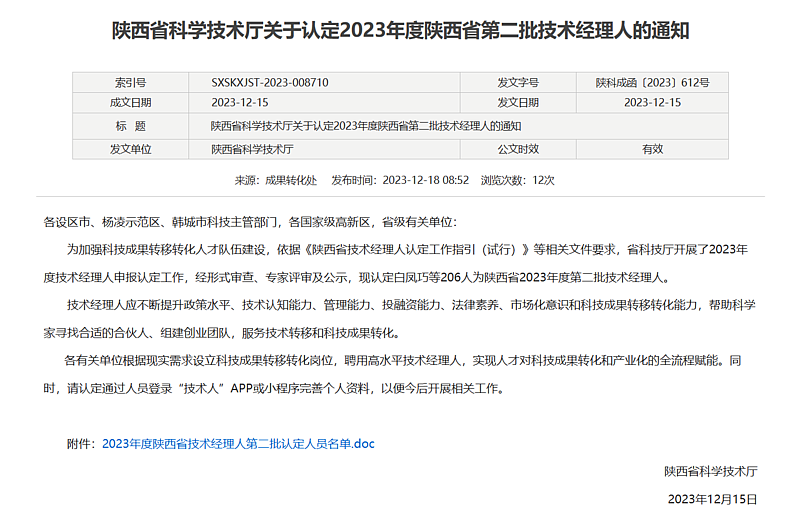Open the 2023年度陕西省技术经理人第二批认定人员名单.doc attachment
This screenshot has height=515, width=800.
click(238, 443)
